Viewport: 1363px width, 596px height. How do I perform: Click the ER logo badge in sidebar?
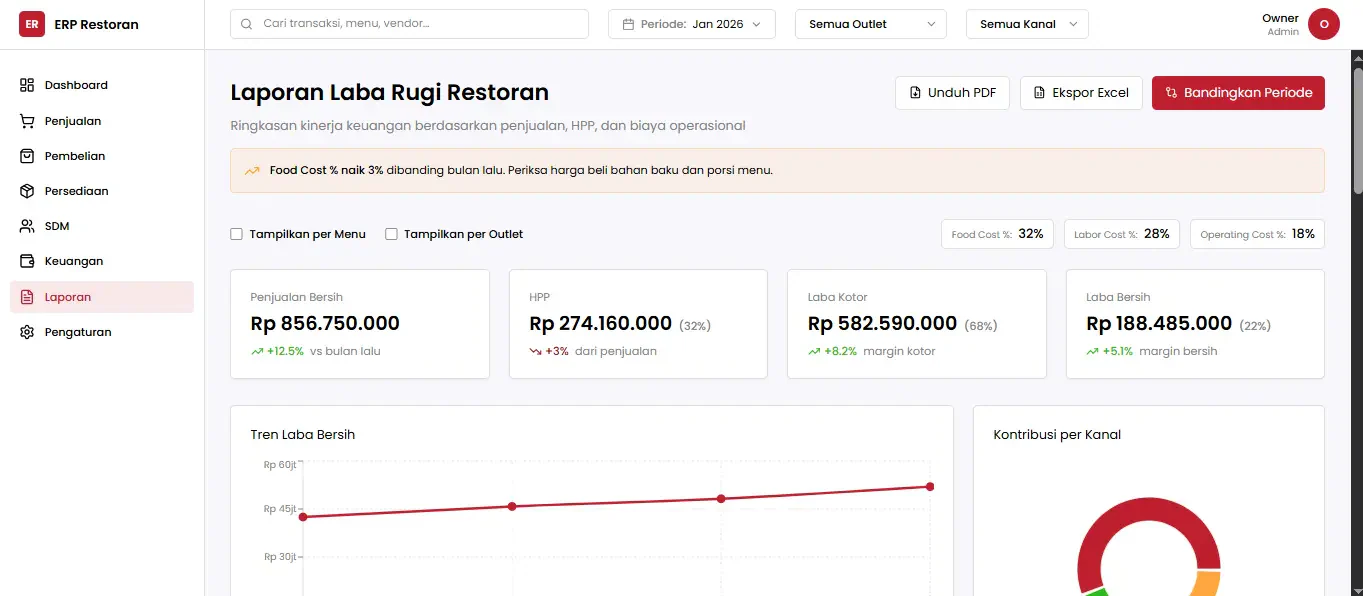pos(32,24)
